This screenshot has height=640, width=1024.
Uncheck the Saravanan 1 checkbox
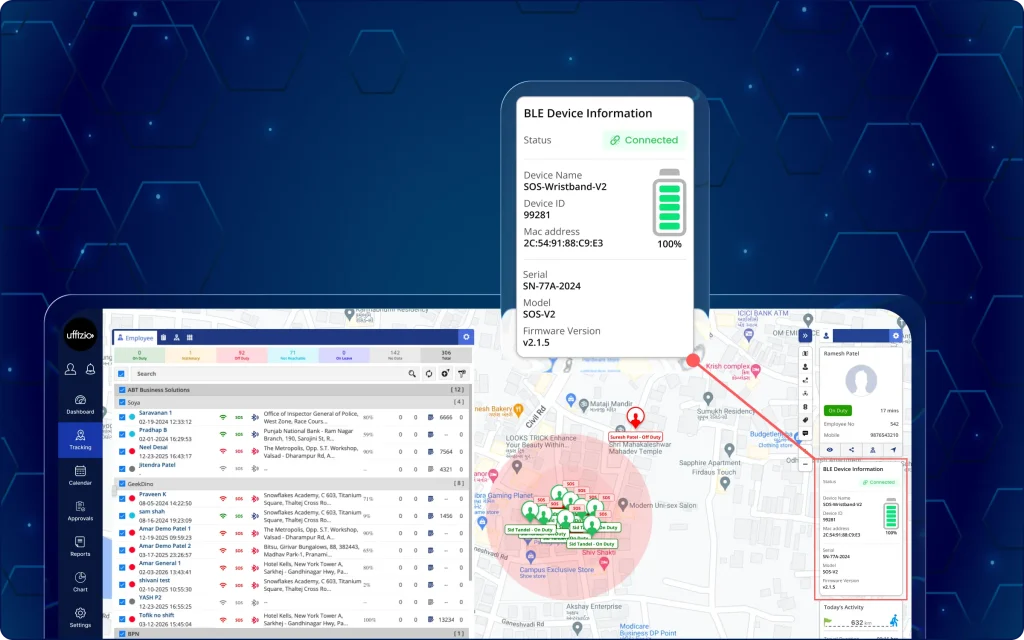(x=122, y=417)
